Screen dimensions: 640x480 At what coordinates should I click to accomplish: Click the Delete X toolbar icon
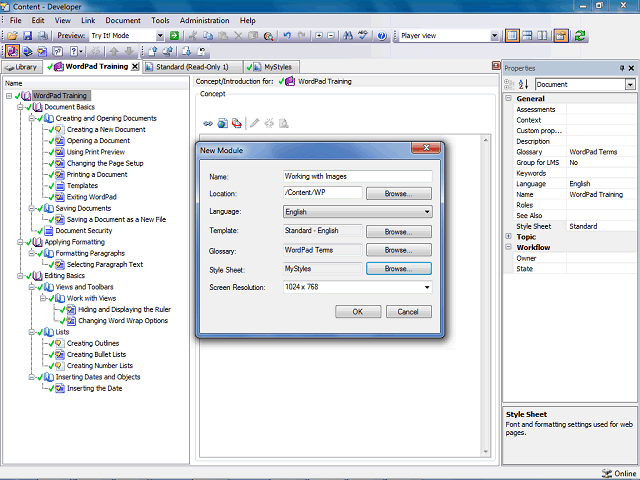pyautogui.click(x=238, y=36)
